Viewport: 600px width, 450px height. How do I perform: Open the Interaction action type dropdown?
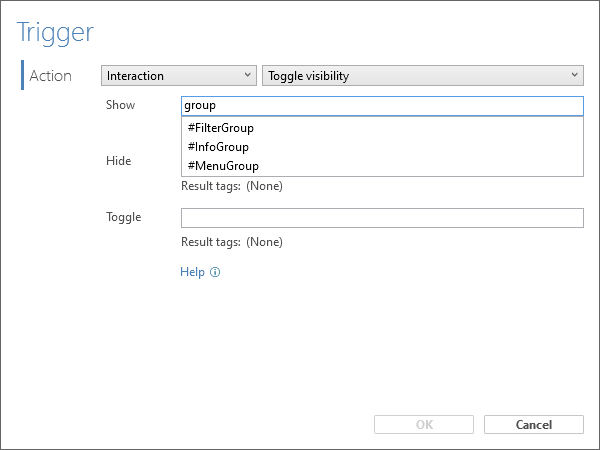pyautogui.click(x=179, y=76)
